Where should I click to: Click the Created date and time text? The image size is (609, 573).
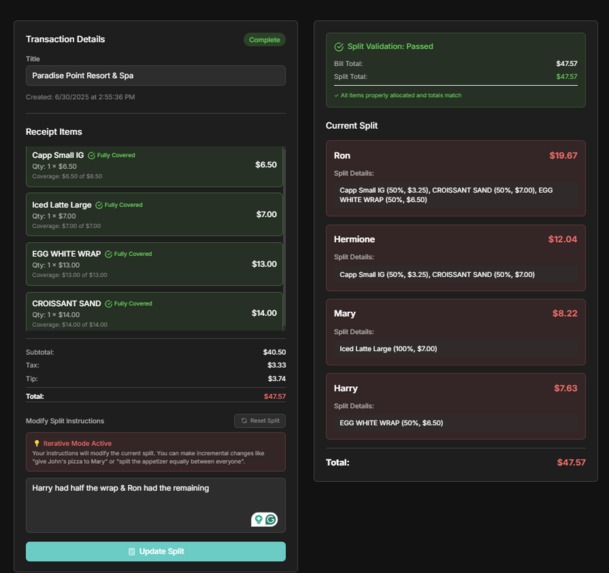point(80,97)
